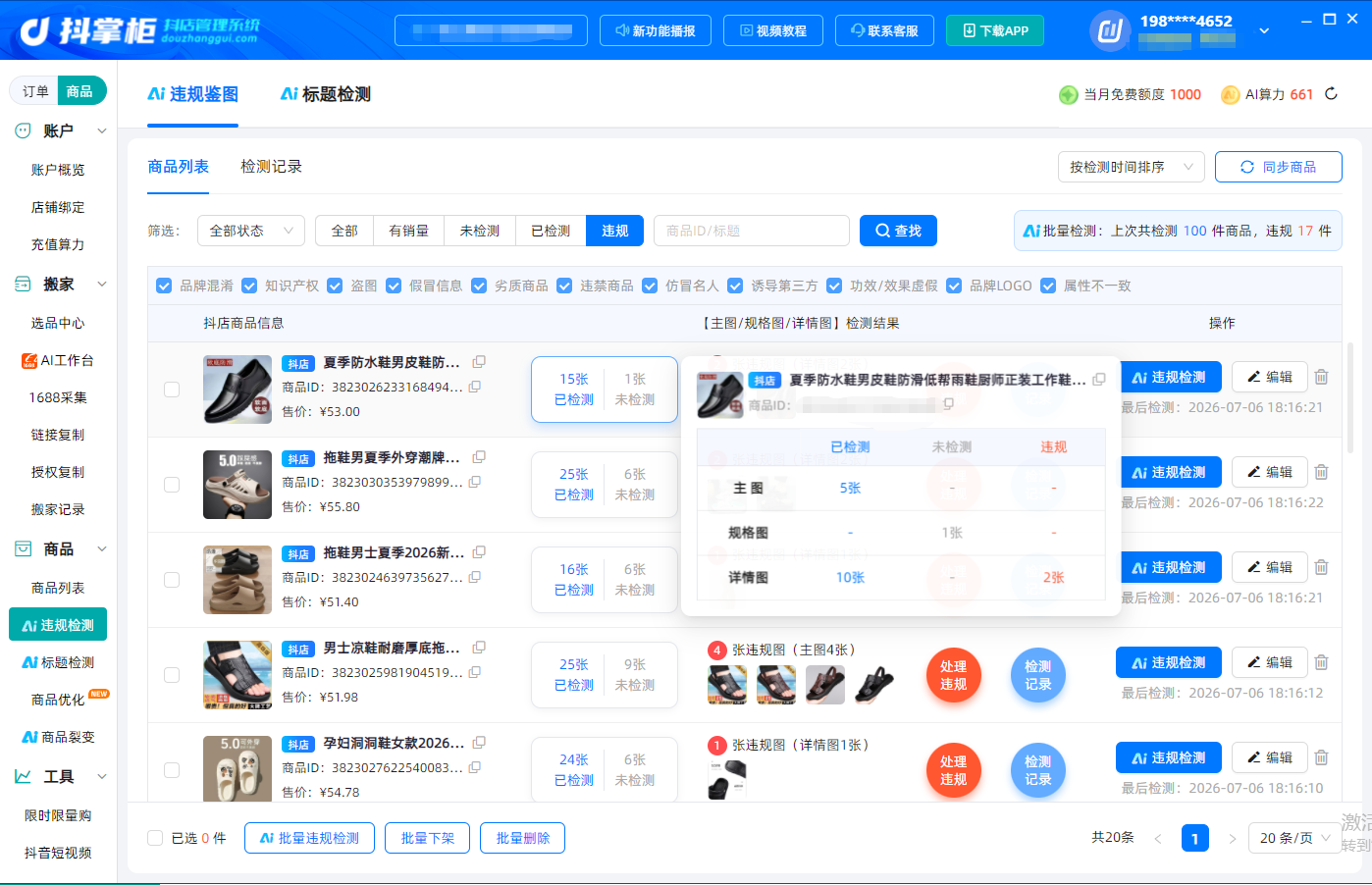Delete the 拖鞋男夏季外穿潮牌 row via trash icon
The height and width of the screenshot is (885, 1372).
(1322, 472)
